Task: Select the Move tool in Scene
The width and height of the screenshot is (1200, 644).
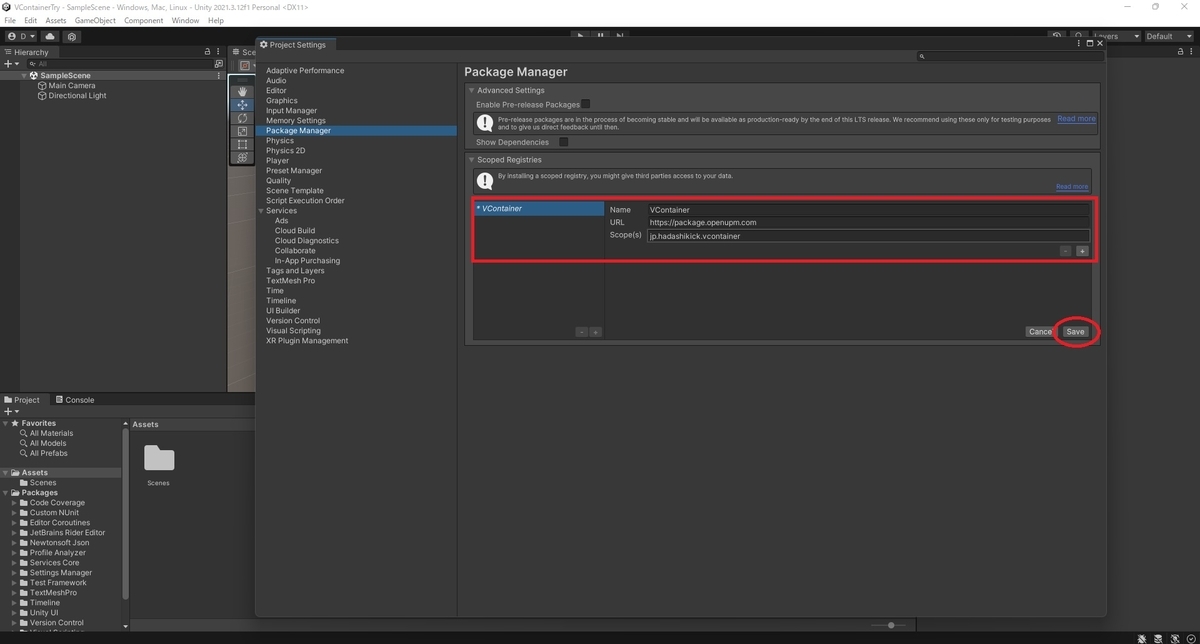Action: point(242,105)
